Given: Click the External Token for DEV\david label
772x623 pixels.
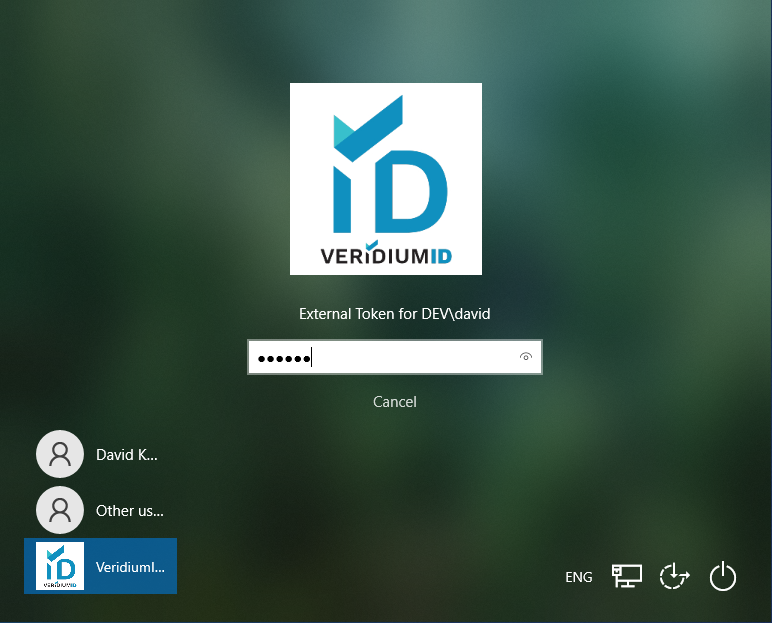Looking at the screenshot, I should pos(395,314).
